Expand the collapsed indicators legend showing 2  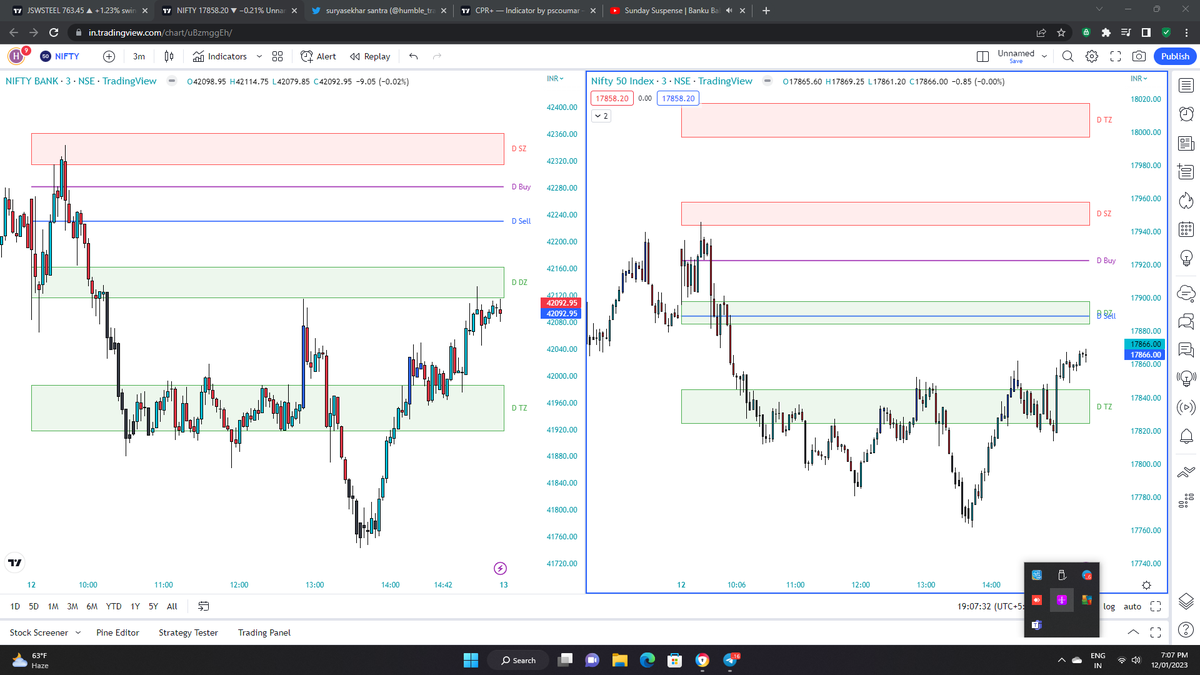tap(602, 116)
